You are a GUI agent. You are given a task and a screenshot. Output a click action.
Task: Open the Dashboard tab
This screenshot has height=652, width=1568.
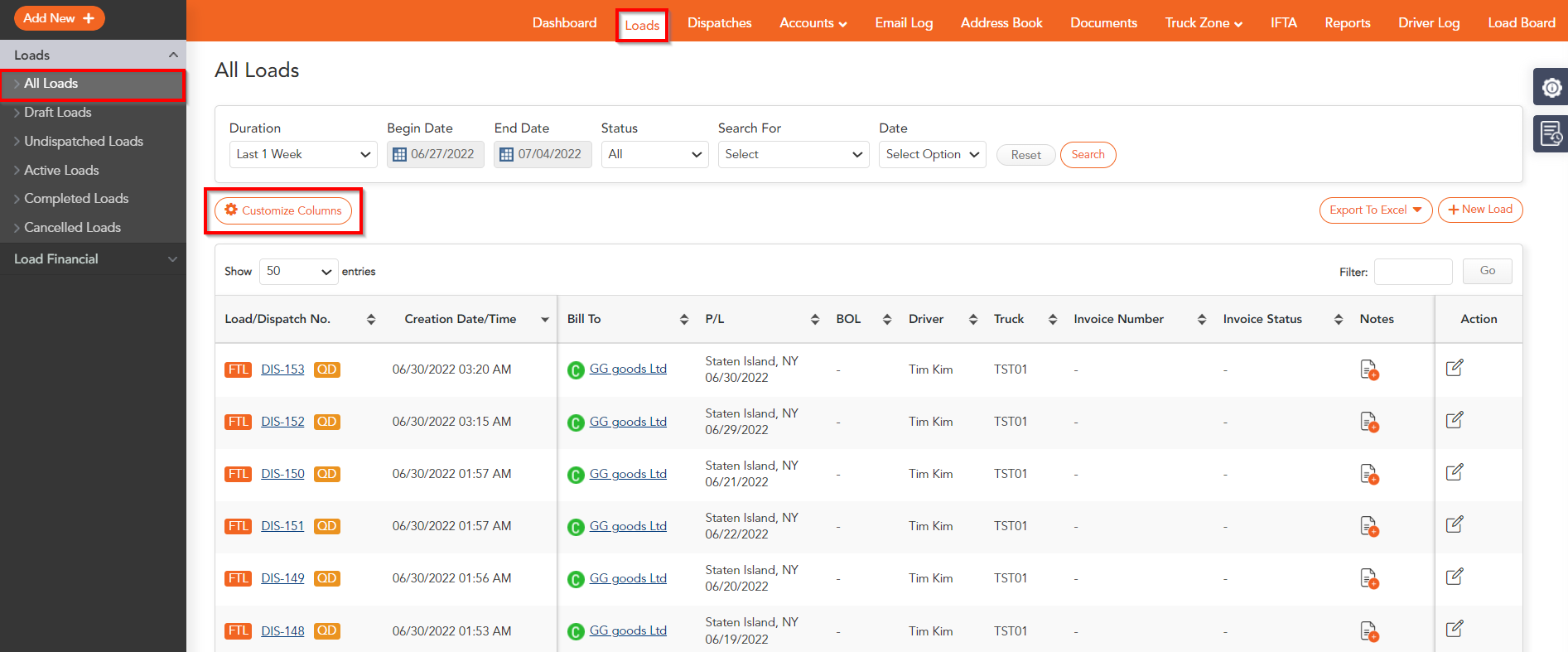tap(565, 23)
